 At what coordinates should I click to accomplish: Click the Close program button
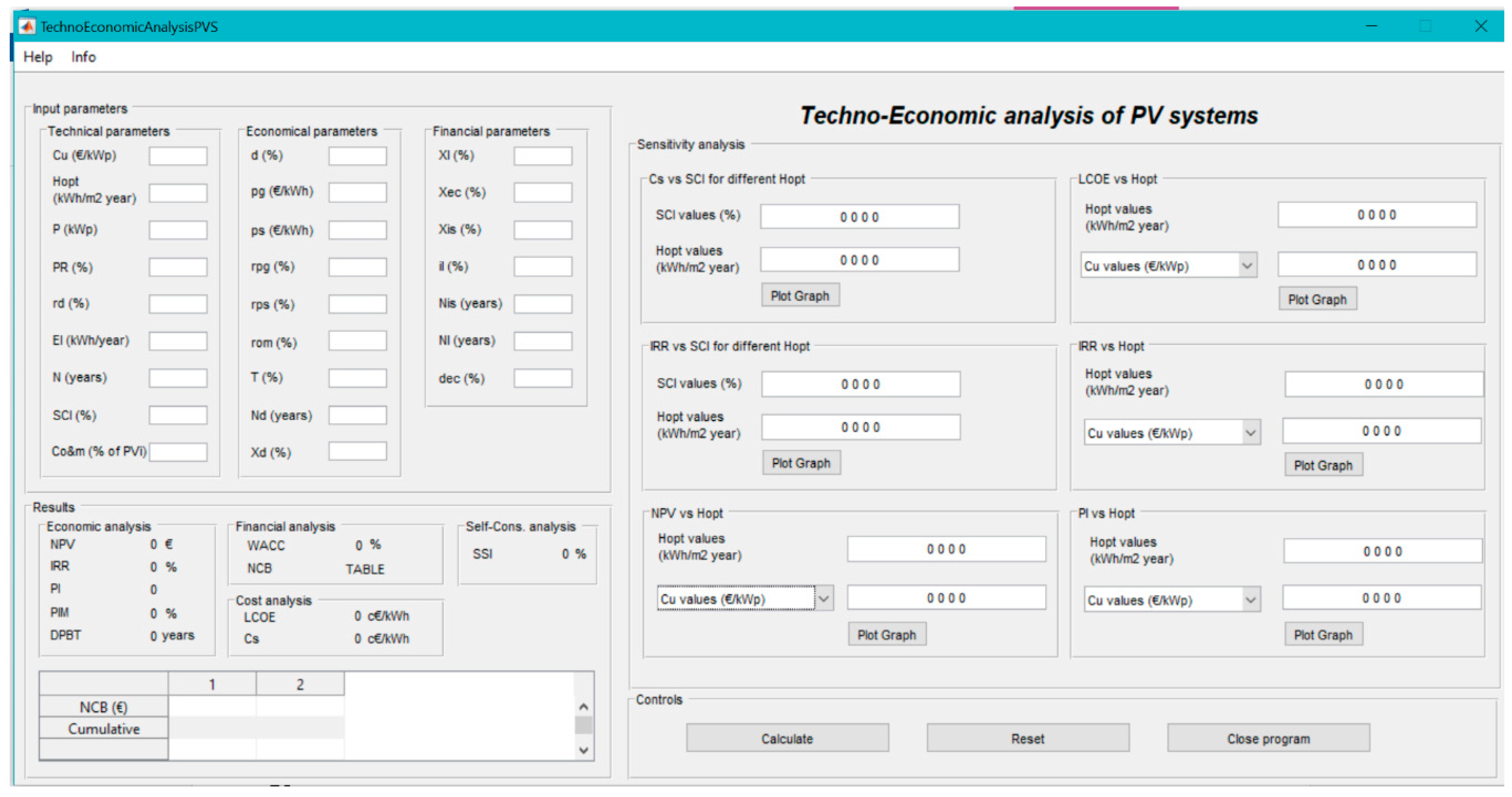coord(1268,738)
